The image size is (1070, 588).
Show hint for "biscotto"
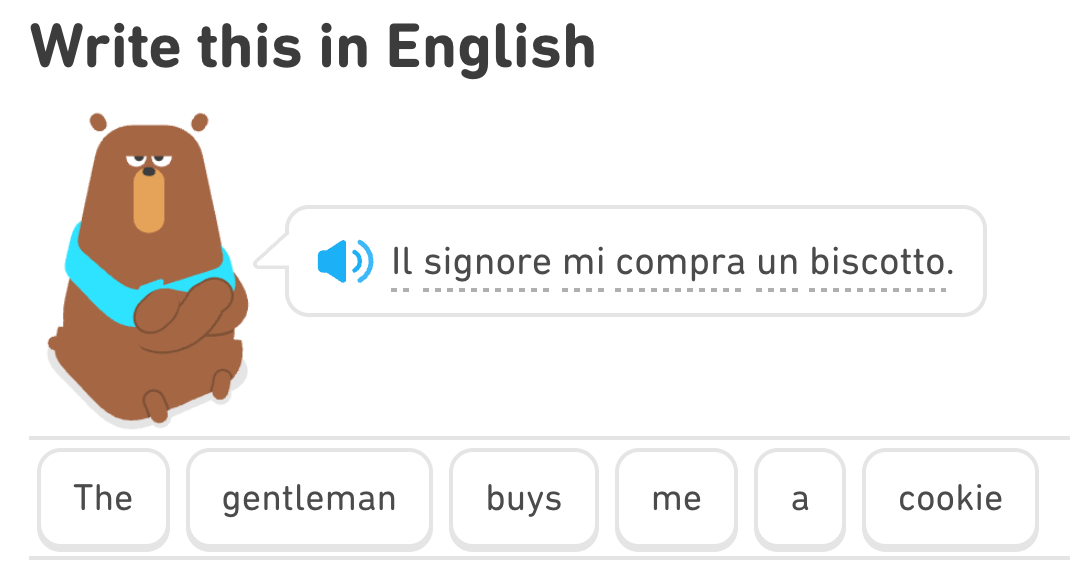[x=877, y=262]
